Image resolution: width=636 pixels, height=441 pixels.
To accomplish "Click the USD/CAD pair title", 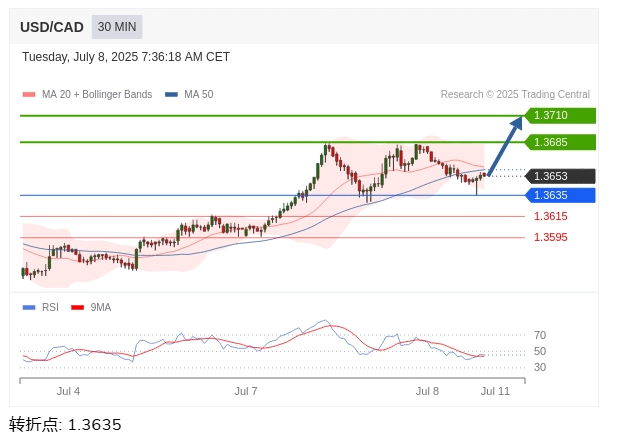I will coord(52,27).
